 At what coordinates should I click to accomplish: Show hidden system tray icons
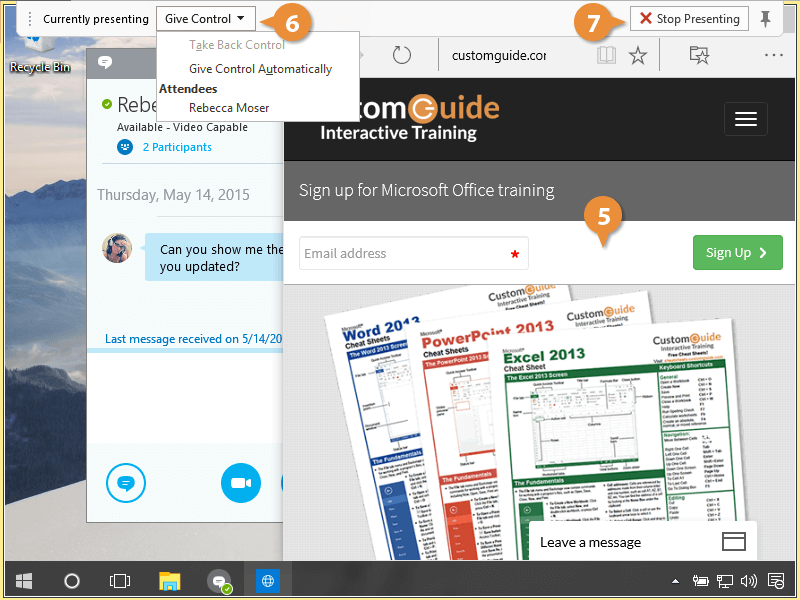click(x=674, y=581)
